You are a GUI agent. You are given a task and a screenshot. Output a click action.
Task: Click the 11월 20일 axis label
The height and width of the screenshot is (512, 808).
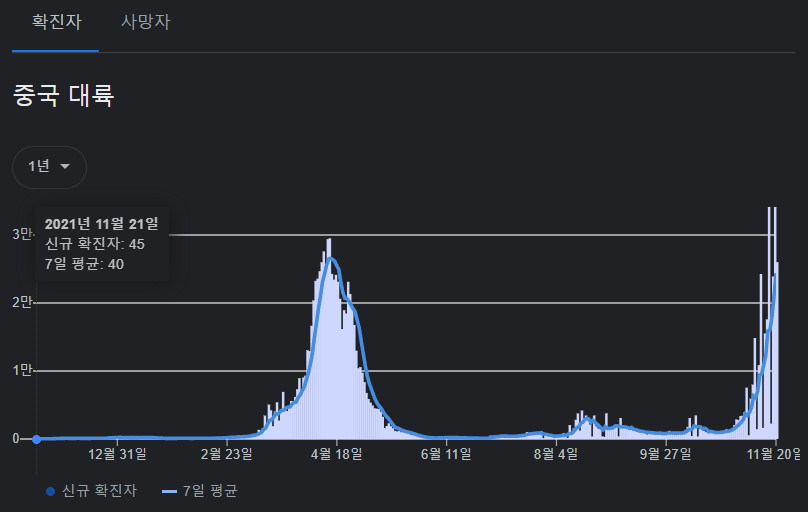click(774, 454)
